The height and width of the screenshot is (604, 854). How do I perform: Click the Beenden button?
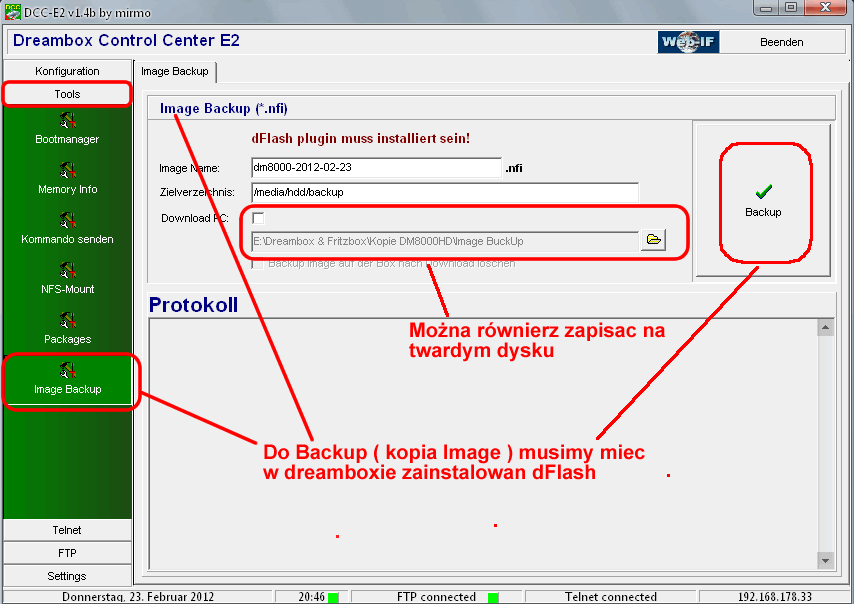pos(779,42)
